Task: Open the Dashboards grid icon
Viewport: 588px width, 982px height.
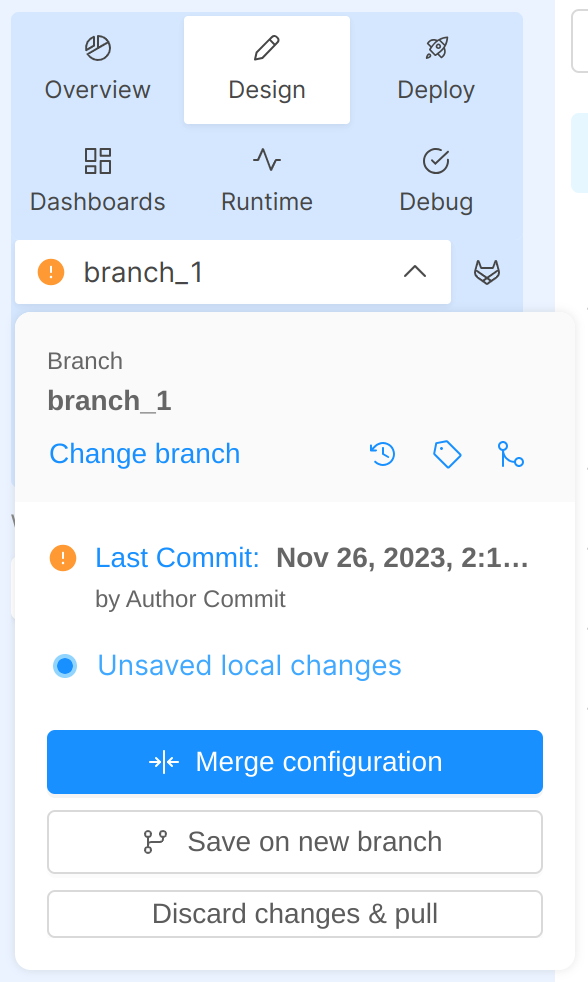Action: [97, 160]
